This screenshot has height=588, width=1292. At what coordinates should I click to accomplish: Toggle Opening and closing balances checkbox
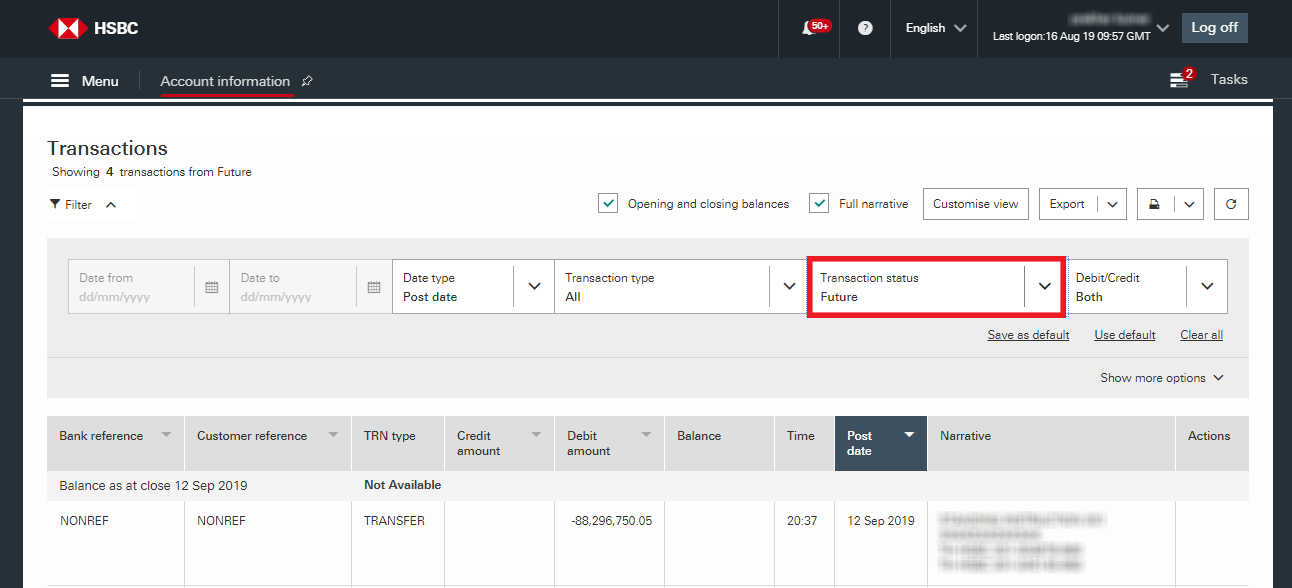click(x=608, y=204)
